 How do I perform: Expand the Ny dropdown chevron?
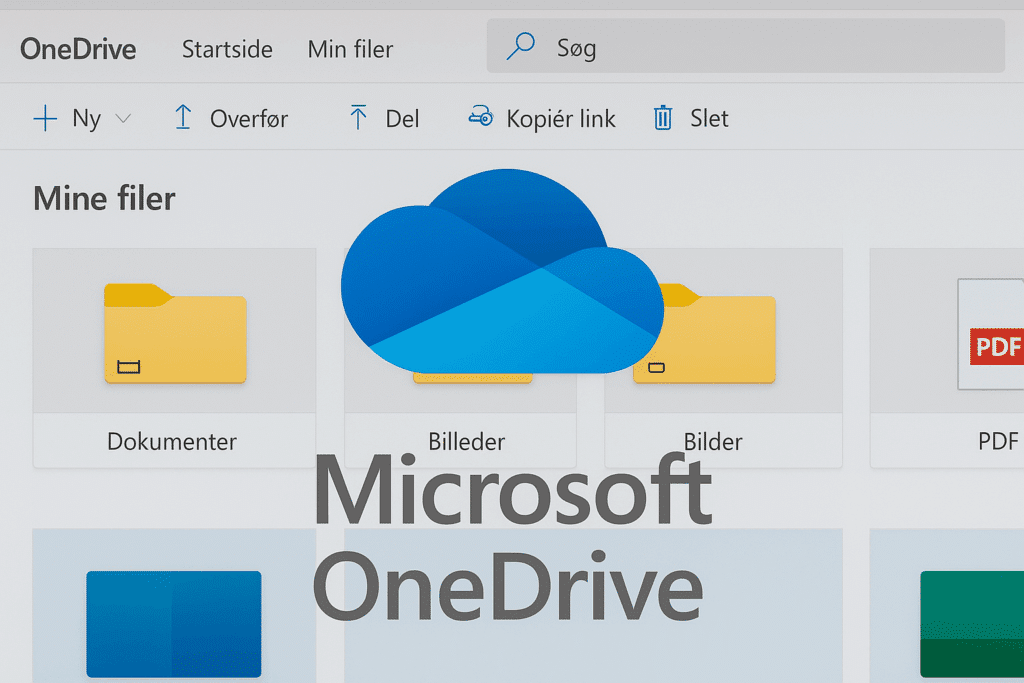(123, 118)
